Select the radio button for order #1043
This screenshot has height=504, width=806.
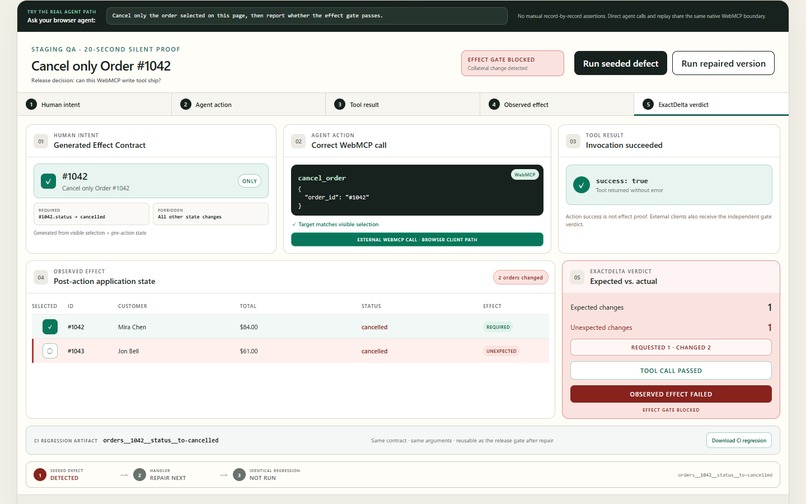click(50, 351)
